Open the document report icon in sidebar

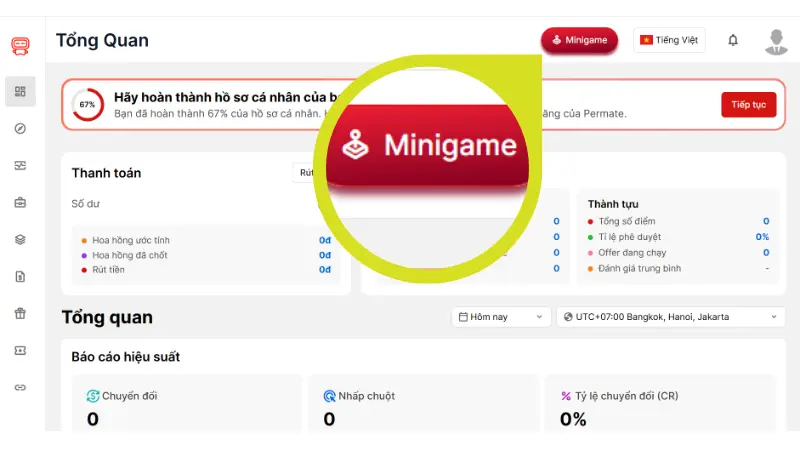(x=20, y=277)
